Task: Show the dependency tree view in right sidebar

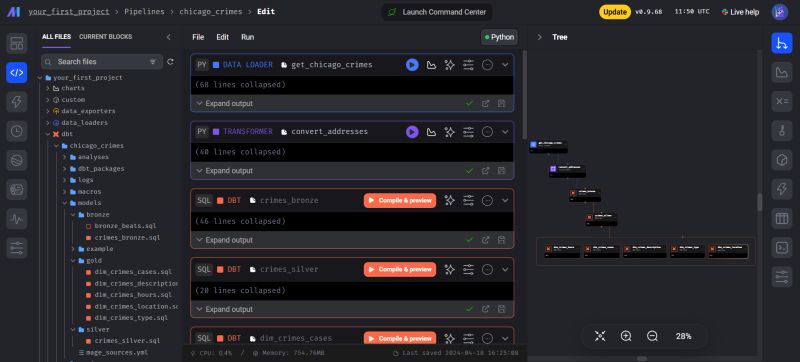Action: click(782, 43)
